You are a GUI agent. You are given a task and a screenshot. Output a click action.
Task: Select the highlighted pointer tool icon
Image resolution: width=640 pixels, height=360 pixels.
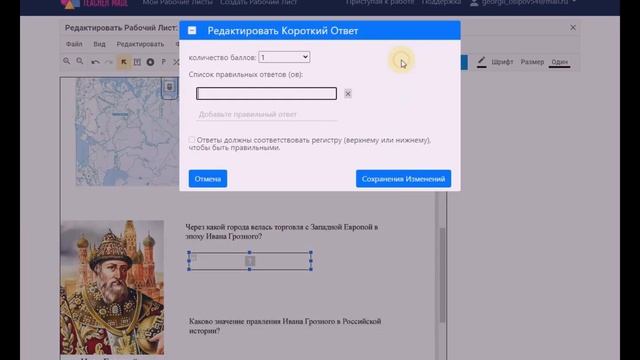[124, 62]
